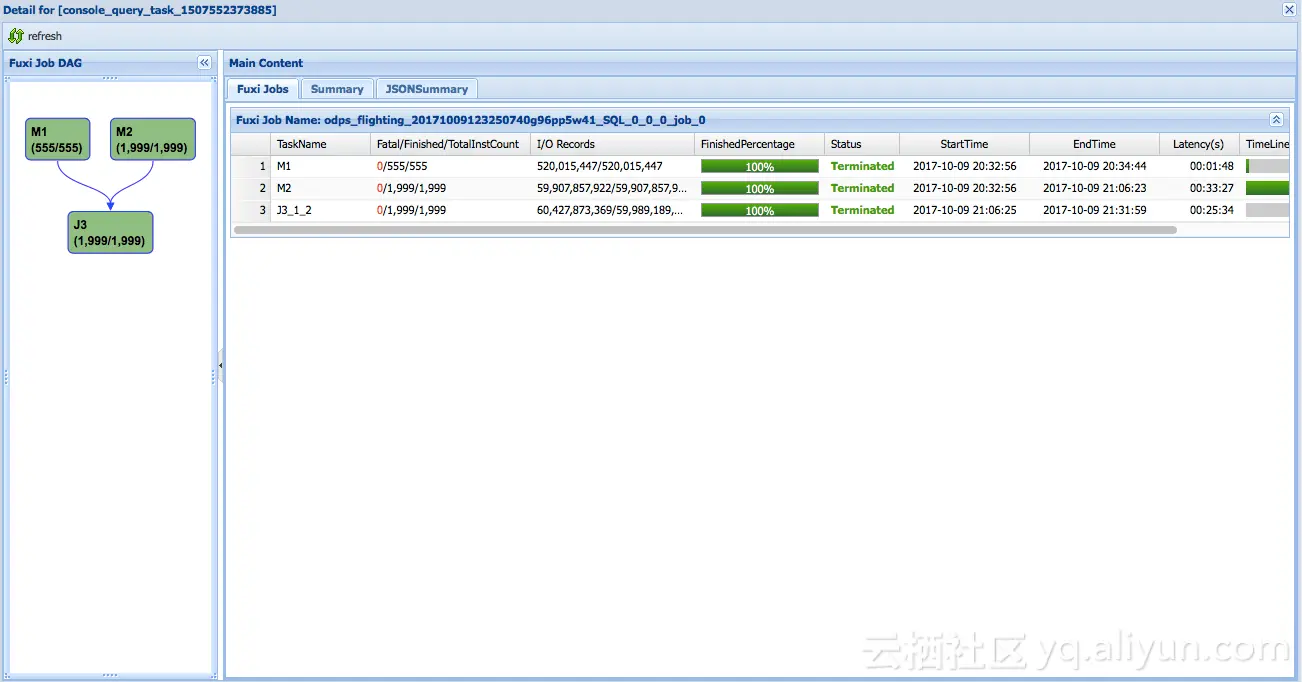Click the green refresh icon
Screen dimensions: 1302x682
(x=17, y=35)
